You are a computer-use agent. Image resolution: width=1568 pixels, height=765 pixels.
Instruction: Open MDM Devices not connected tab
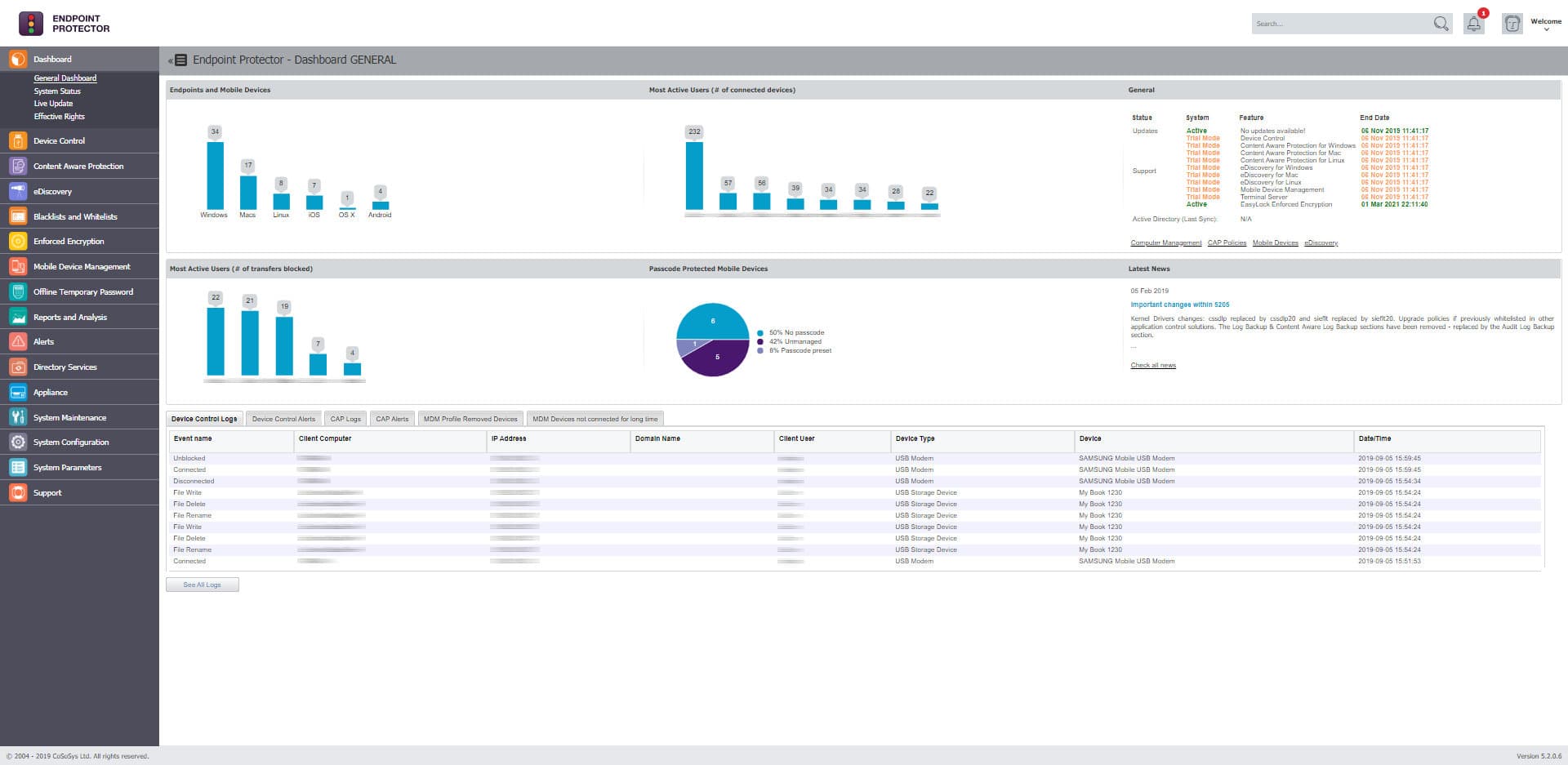595,419
